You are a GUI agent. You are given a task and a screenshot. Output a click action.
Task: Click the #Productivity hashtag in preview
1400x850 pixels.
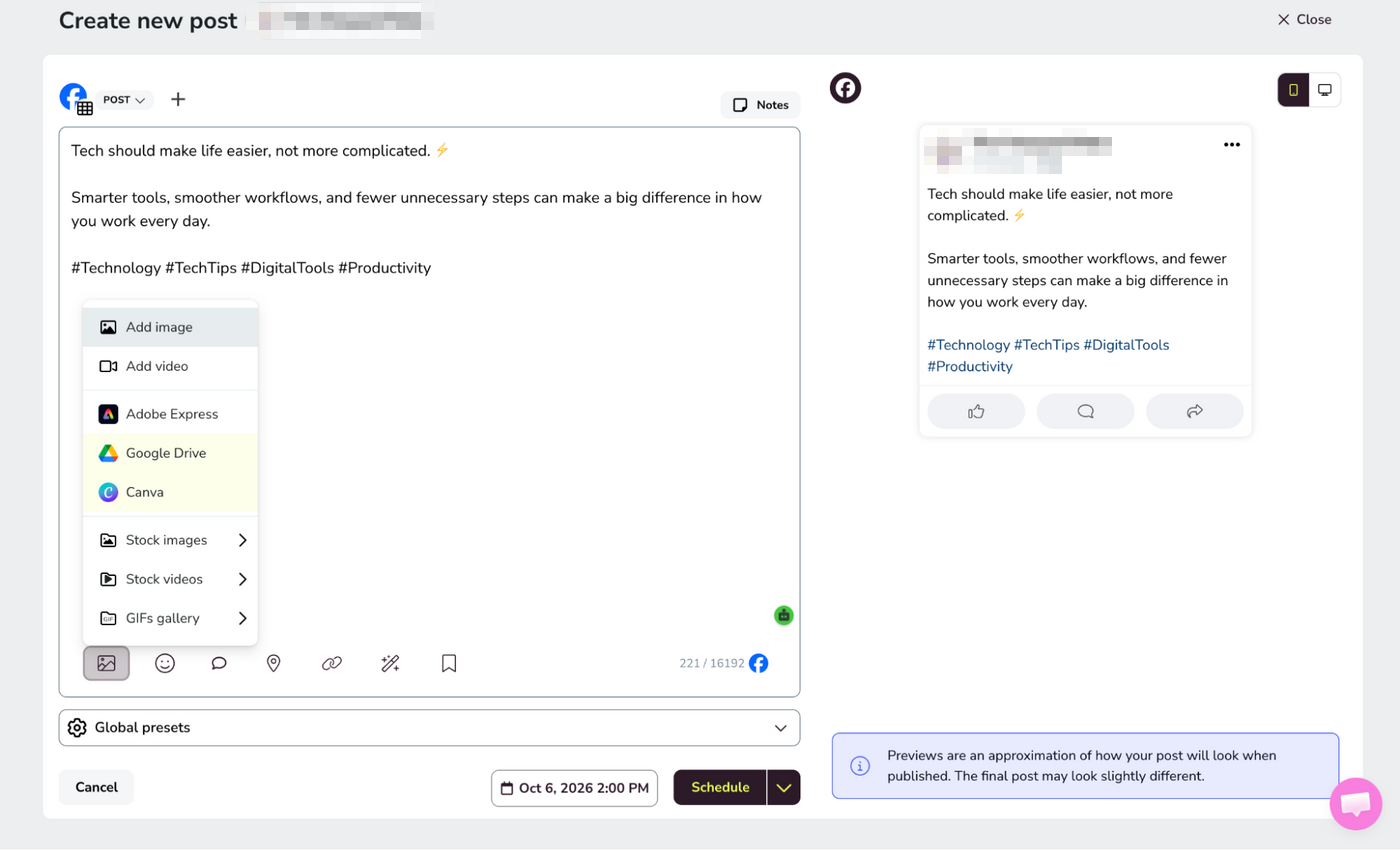point(970,367)
